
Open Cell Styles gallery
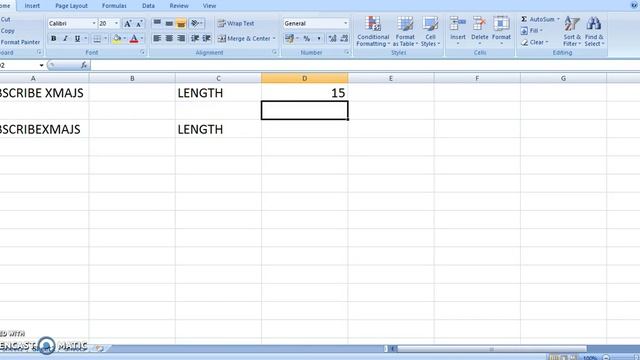(430, 31)
